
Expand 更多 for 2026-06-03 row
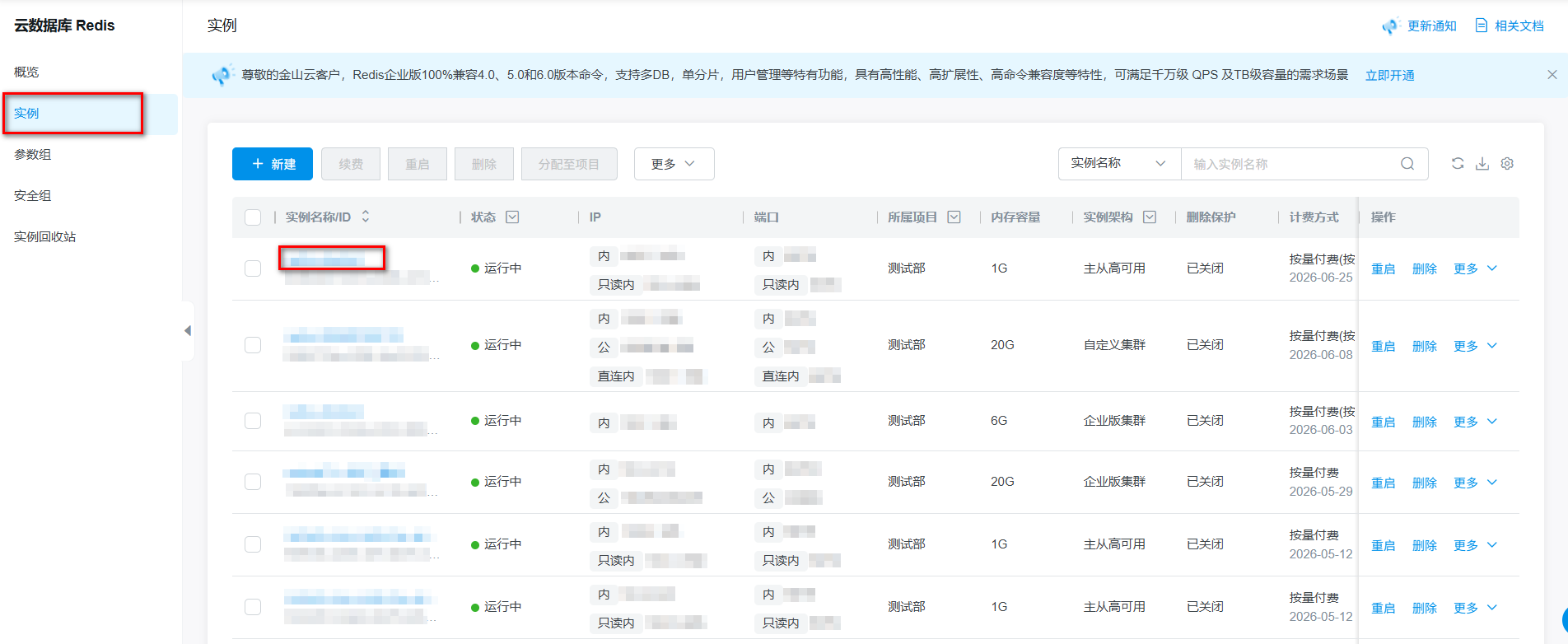(x=1475, y=422)
